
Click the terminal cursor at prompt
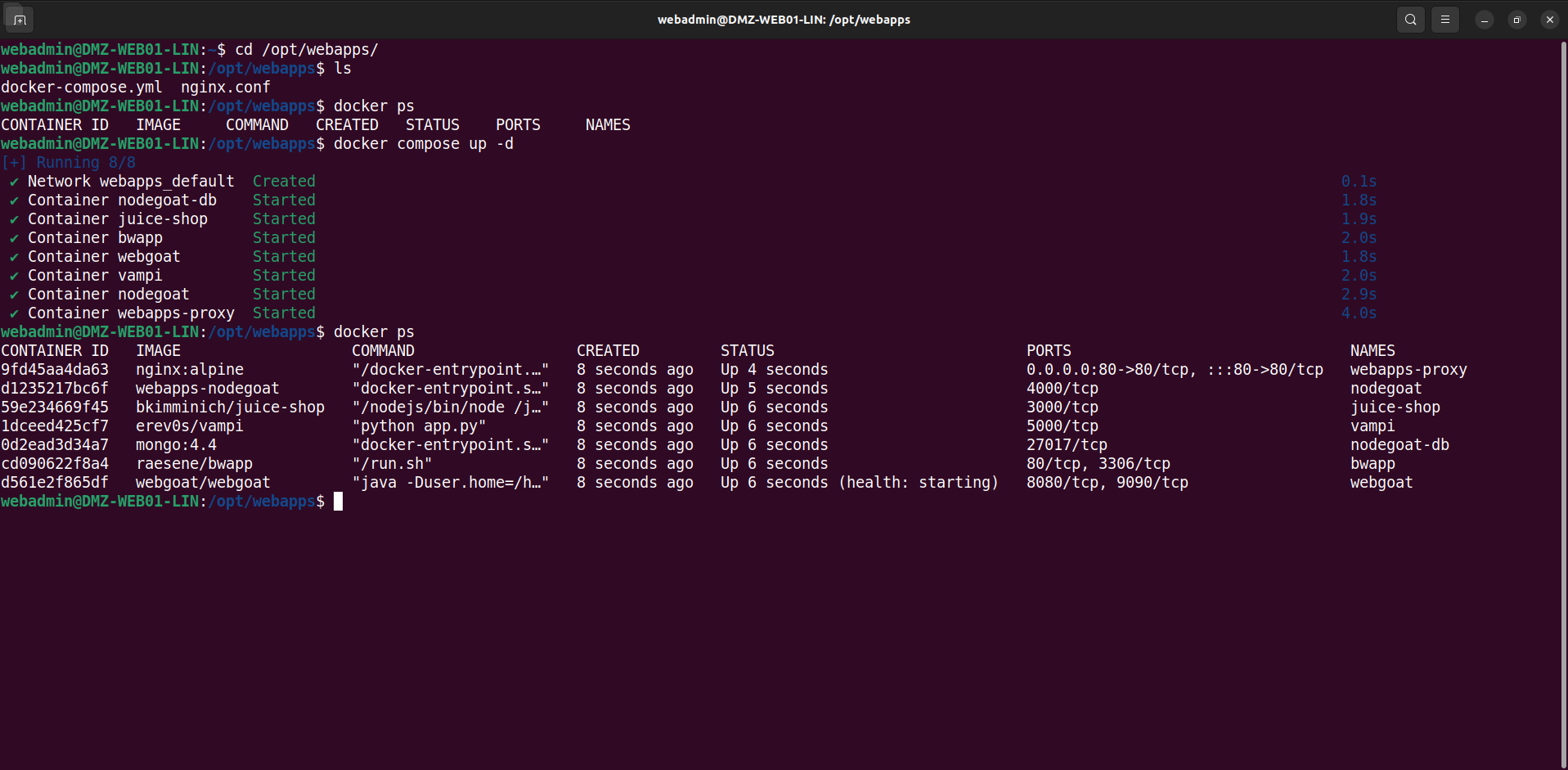(339, 502)
